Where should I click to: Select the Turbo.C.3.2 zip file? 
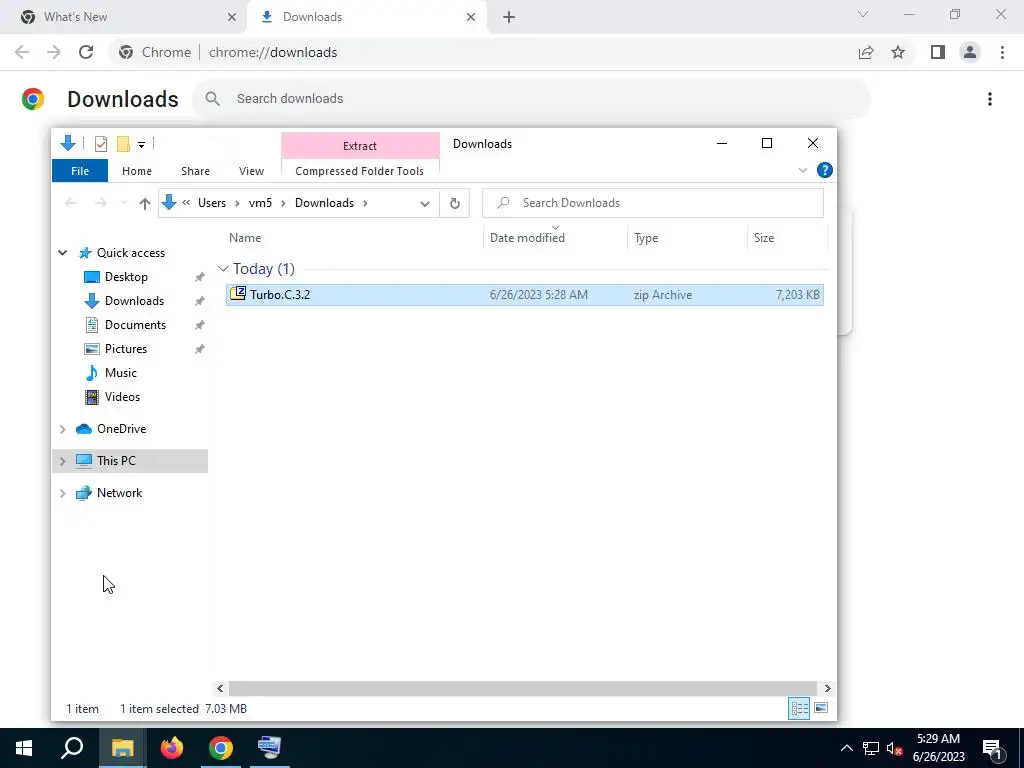tap(524, 295)
